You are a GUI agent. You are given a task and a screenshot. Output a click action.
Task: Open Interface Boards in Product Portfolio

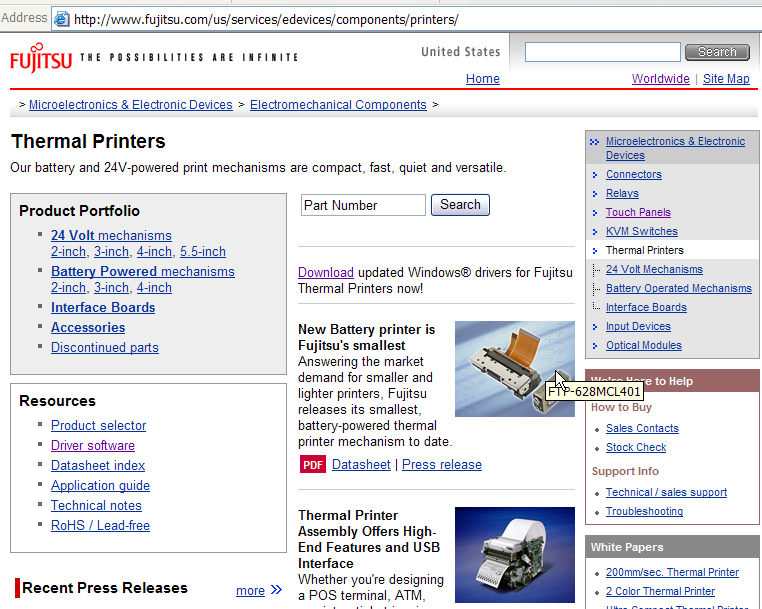point(103,307)
